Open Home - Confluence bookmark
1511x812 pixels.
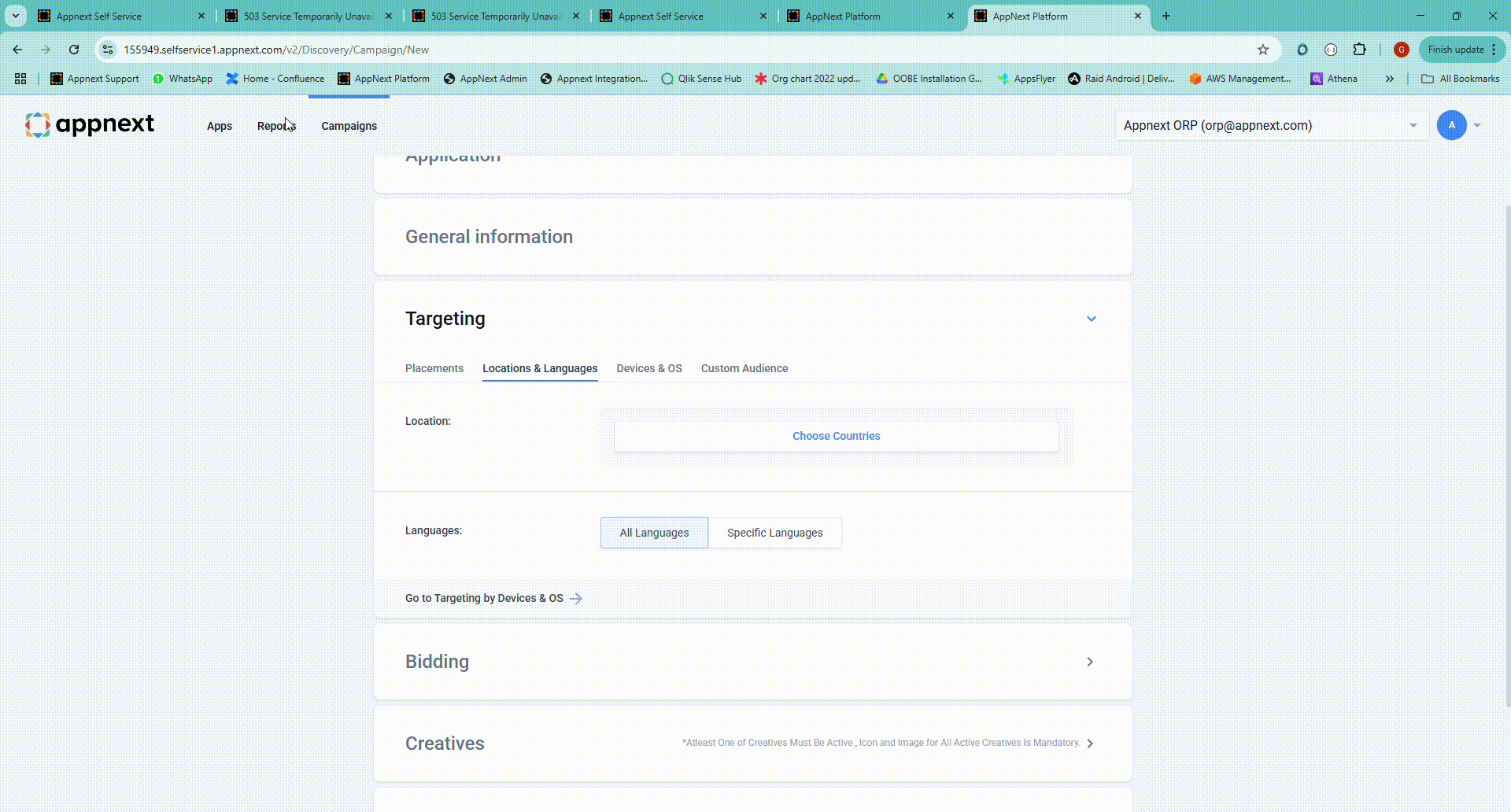click(275, 79)
